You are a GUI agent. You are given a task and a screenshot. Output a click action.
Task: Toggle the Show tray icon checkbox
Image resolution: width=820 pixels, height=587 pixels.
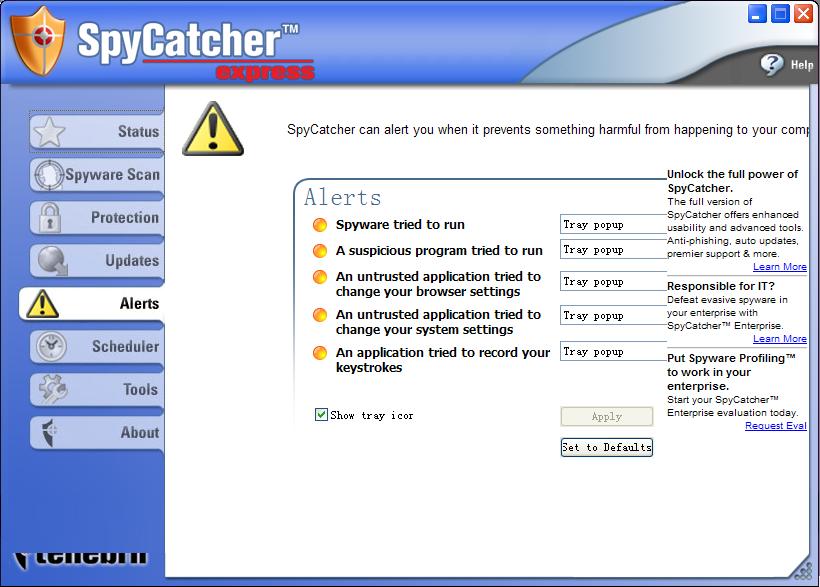click(x=321, y=415)
